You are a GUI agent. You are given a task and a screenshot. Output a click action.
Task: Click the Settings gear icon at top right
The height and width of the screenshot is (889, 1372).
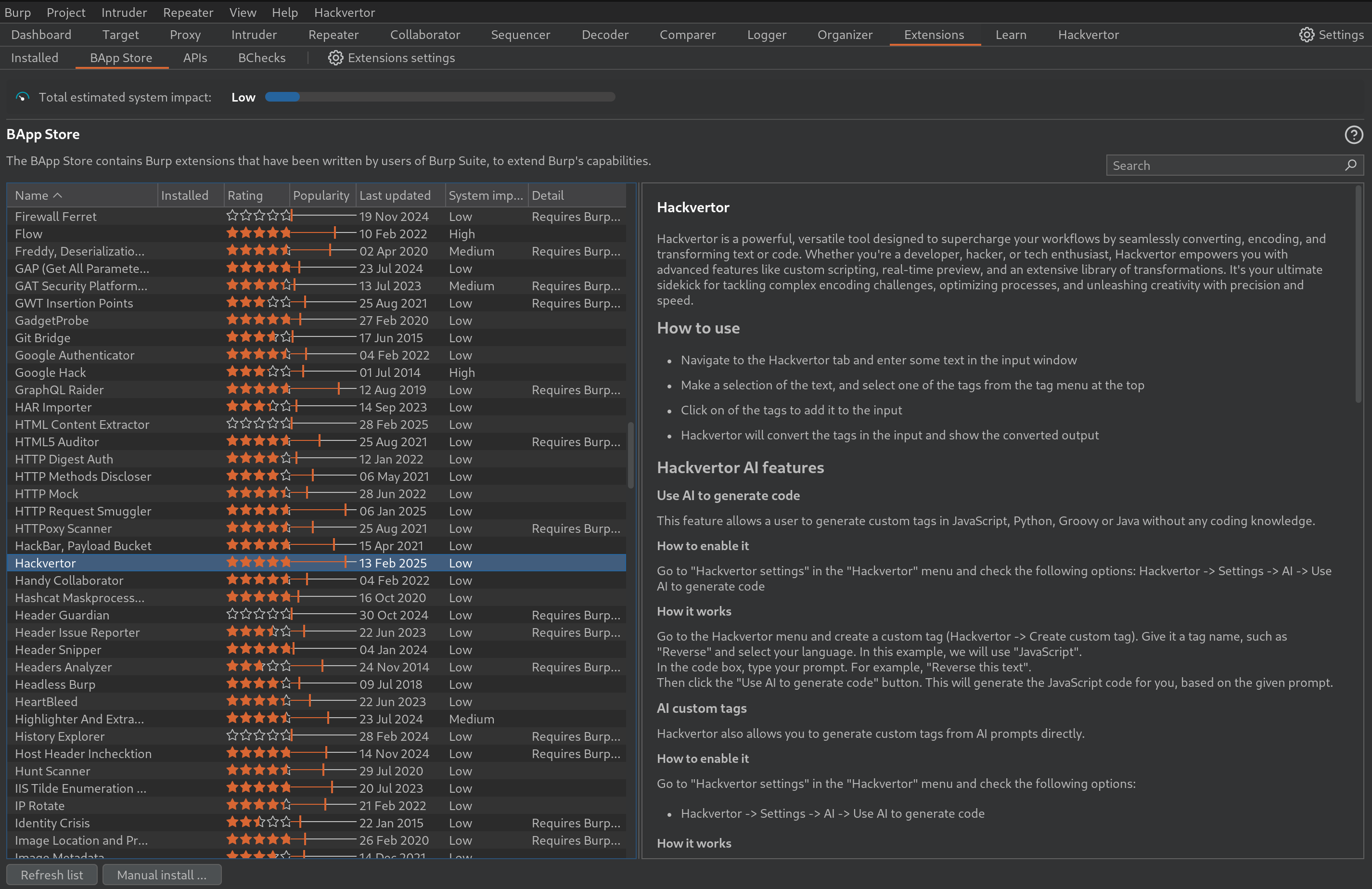pos(1306,35)
